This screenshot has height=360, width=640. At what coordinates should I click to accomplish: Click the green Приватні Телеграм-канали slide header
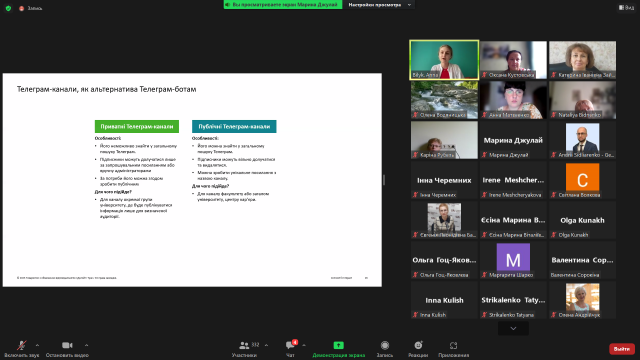coord(137,127)
